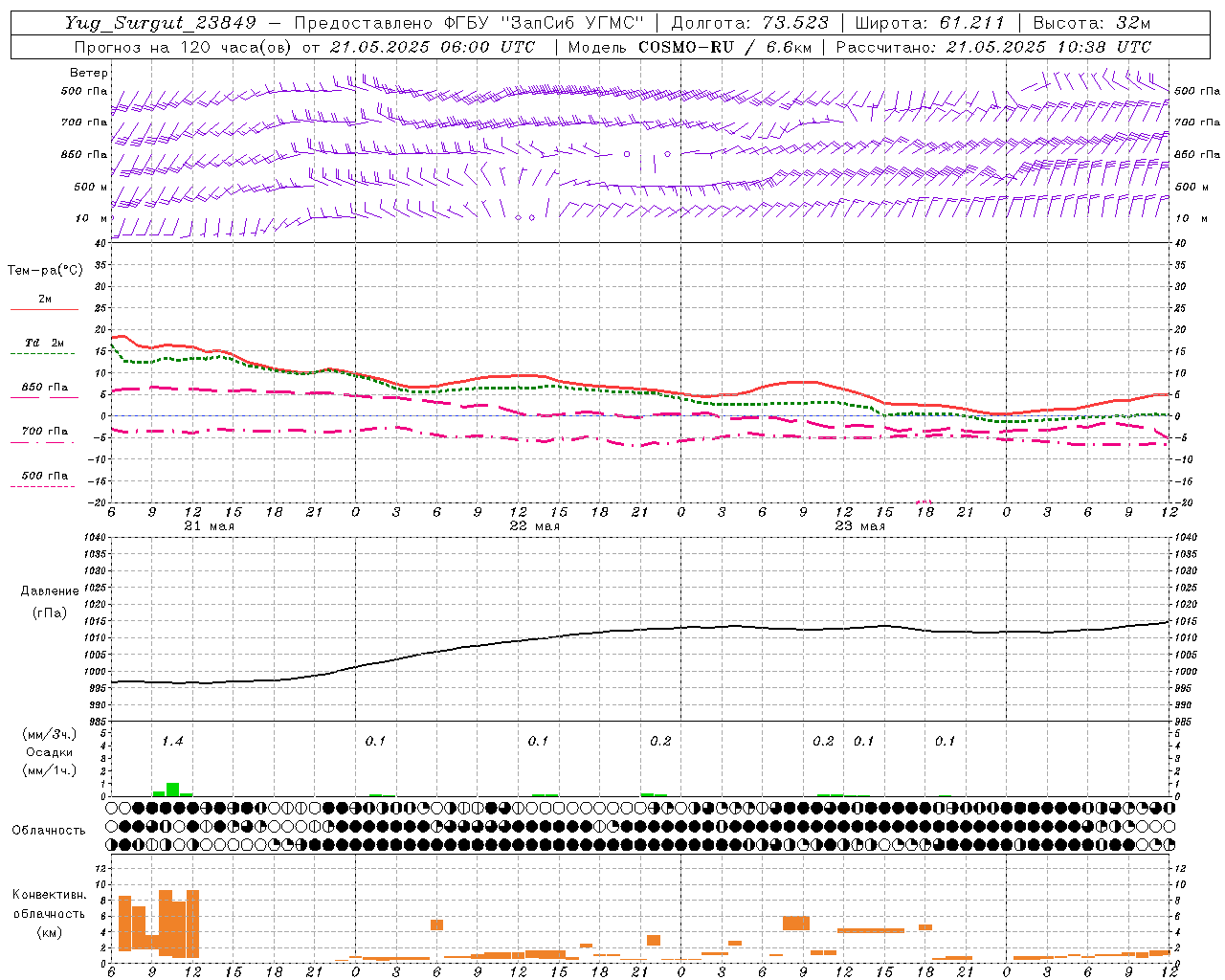1225x980 pixels.
Task: Click the Осадки precipitation label
Action: coord(50,752)
